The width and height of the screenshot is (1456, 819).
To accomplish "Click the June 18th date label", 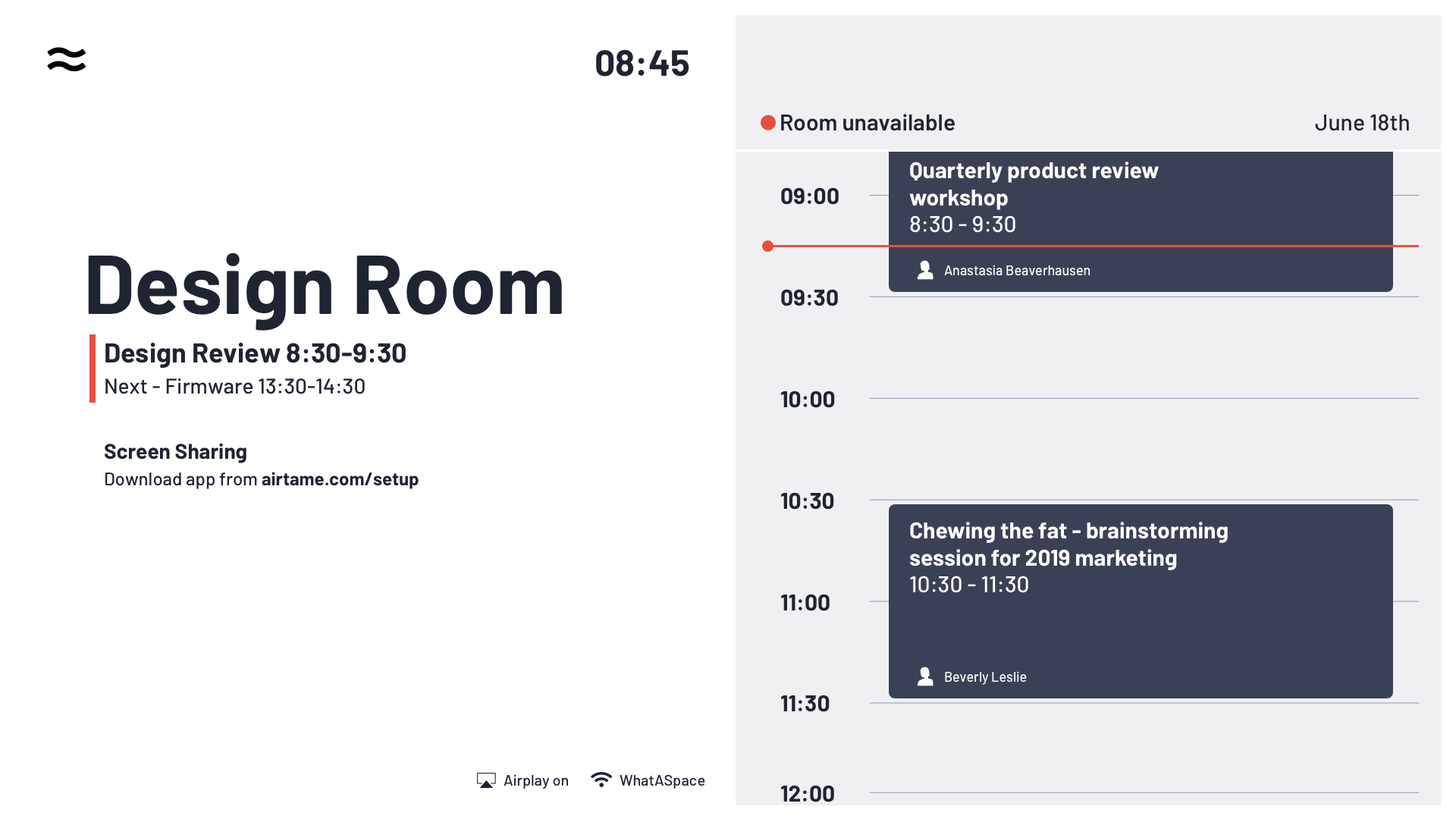I will coord(1361,123).
